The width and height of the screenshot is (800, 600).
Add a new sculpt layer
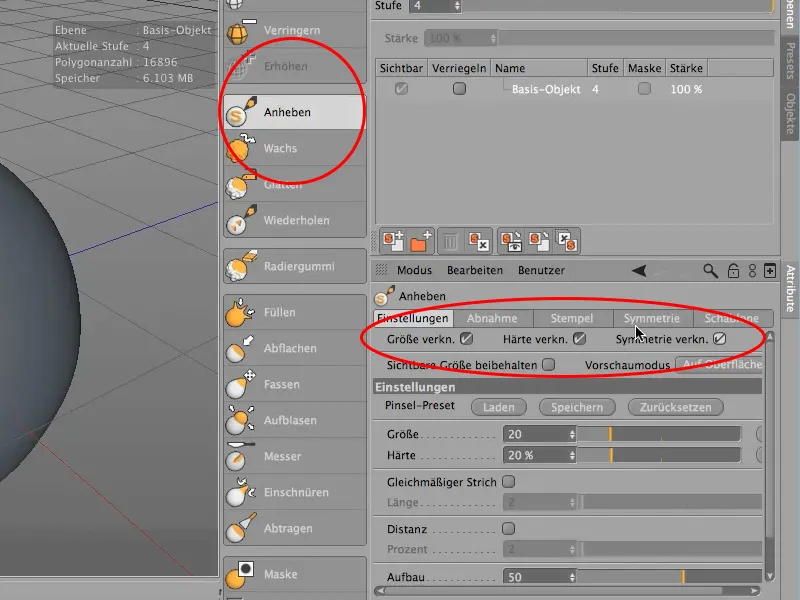pyautogui.click(x=393, y=241)
